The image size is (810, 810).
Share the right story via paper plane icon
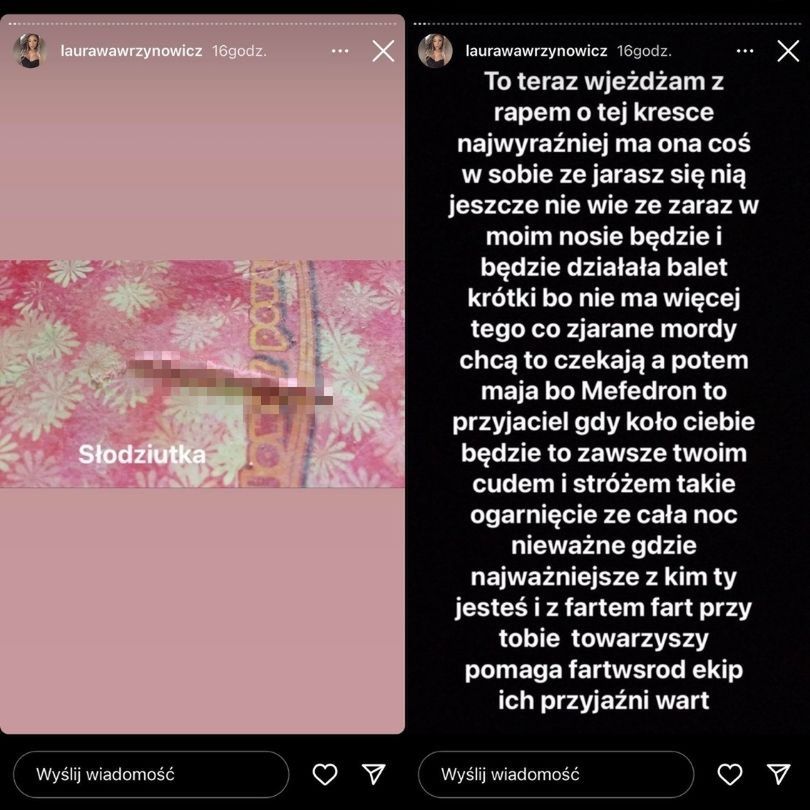[x=778, y=774]
